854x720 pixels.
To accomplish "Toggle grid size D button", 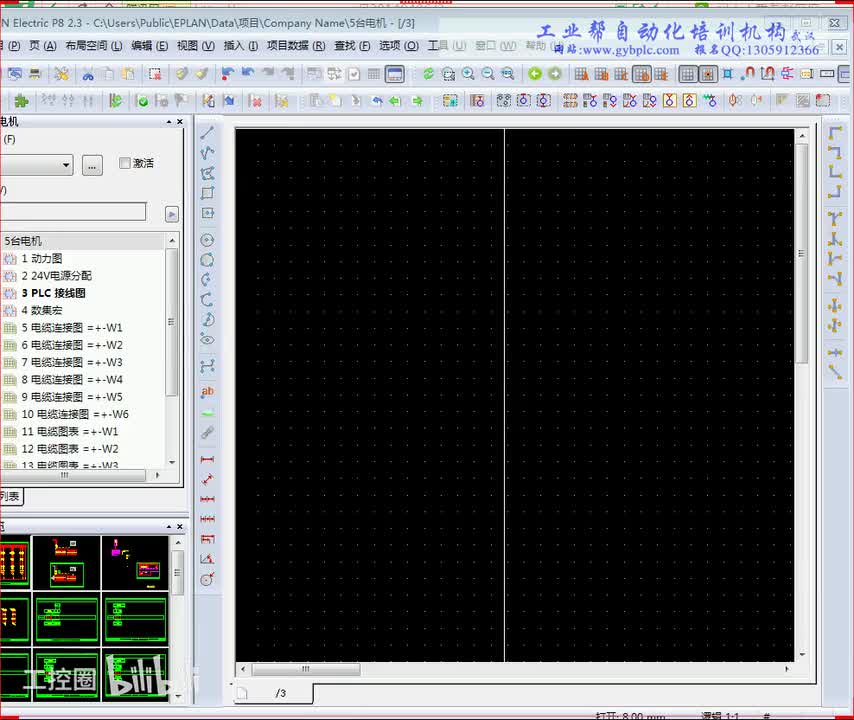I will tap(642, 74).
